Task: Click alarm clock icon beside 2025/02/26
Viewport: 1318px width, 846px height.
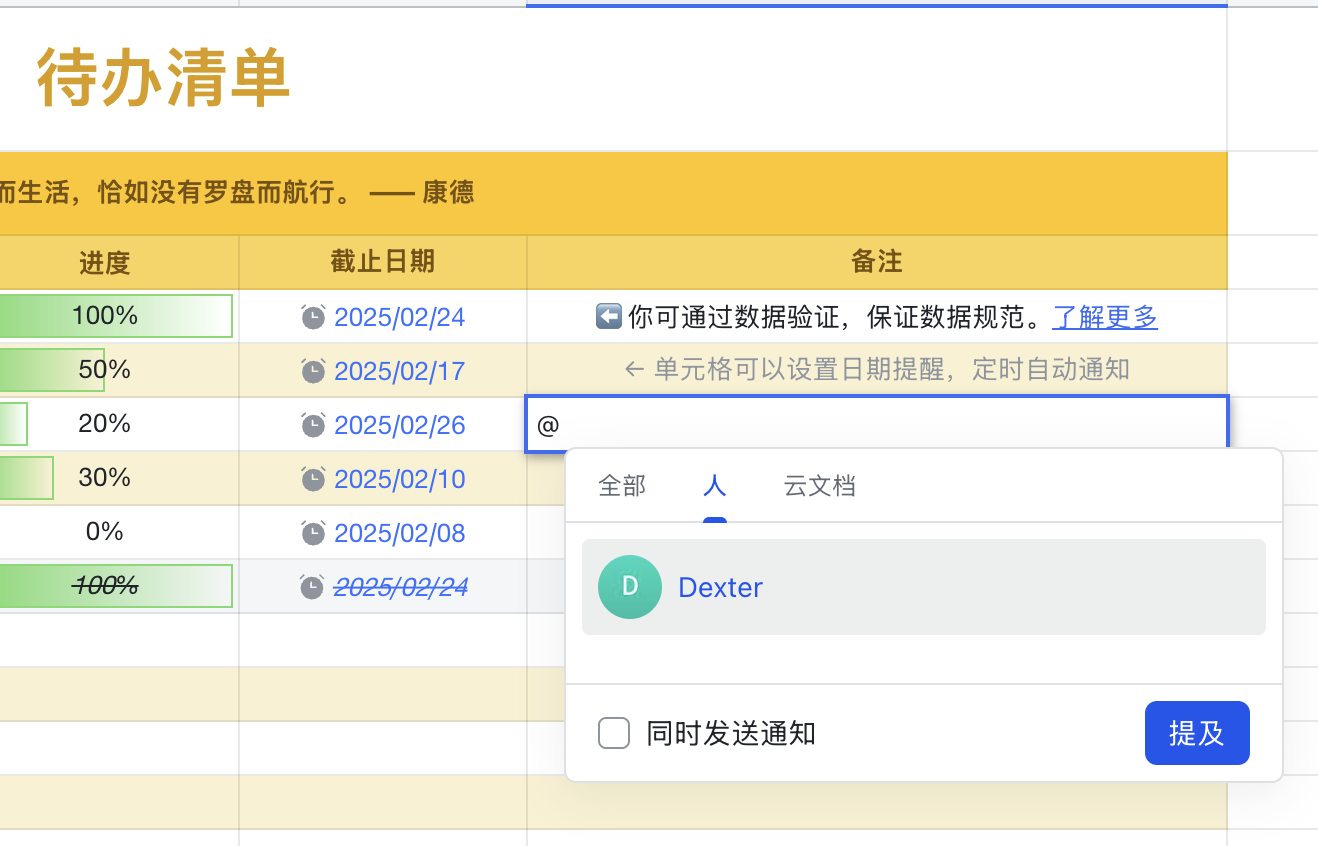Action: tap(313, 425)
